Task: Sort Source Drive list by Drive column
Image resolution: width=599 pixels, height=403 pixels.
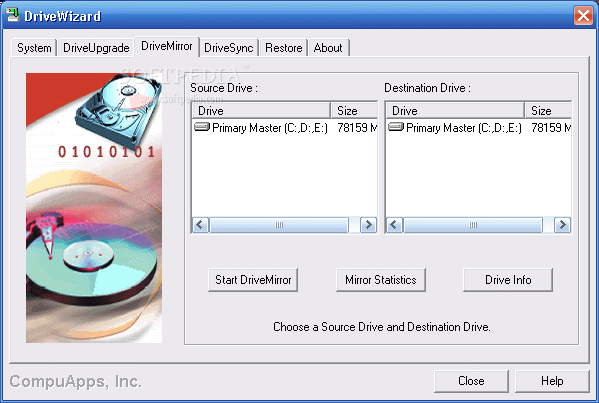Action: point(261,111)
